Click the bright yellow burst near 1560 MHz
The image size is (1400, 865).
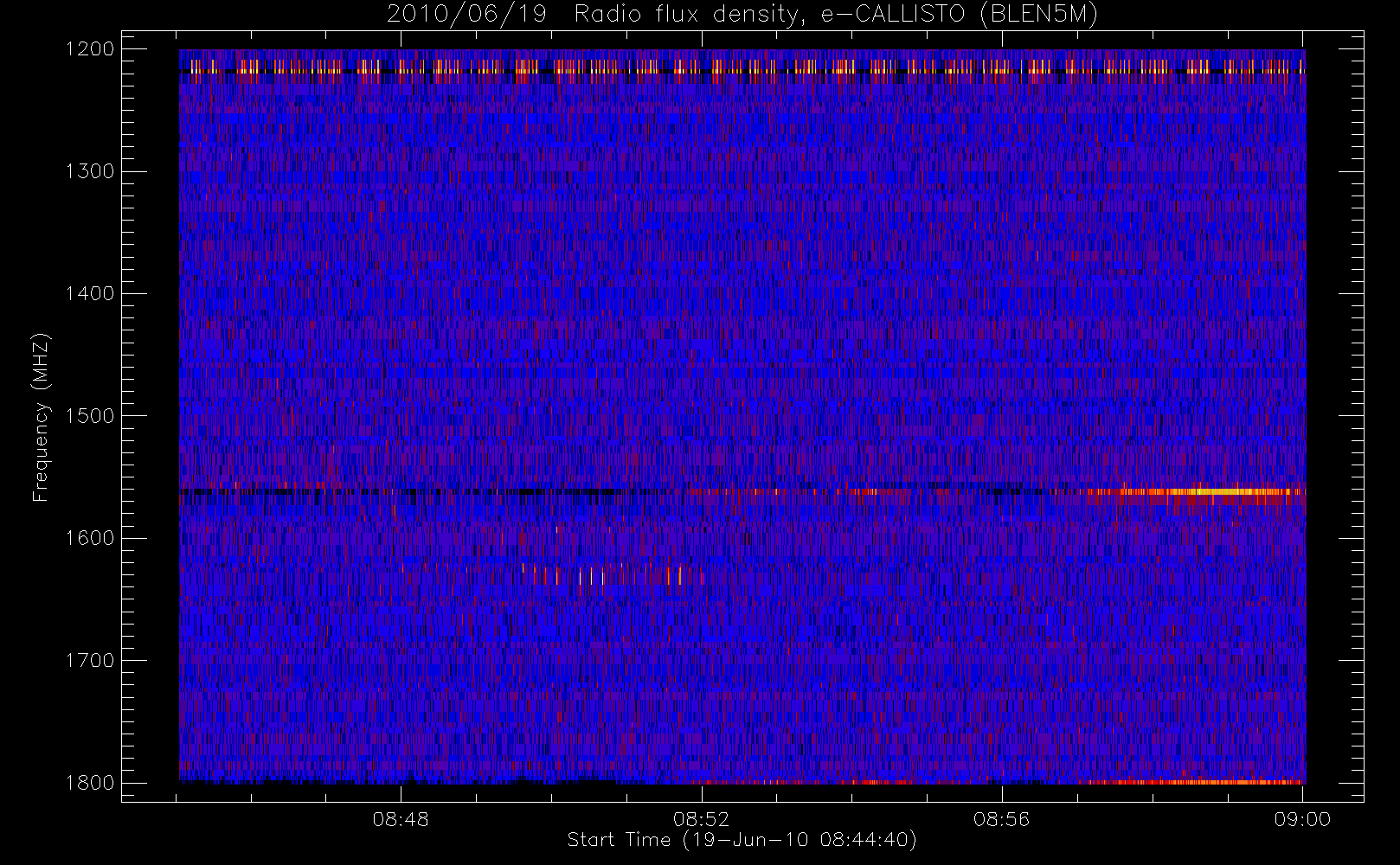point(1211,492)
